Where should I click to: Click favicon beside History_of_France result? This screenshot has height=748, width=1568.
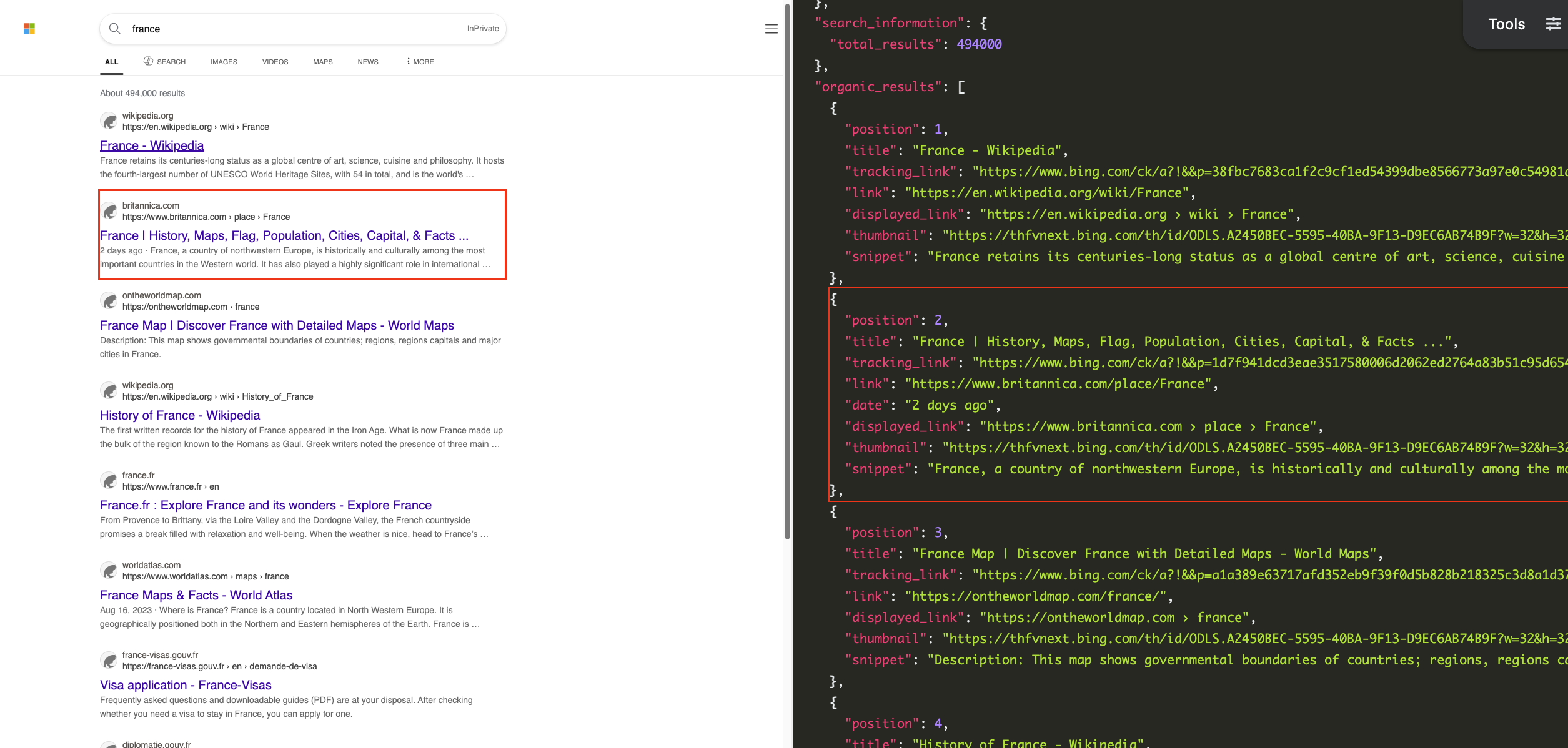tap(109, 391)
